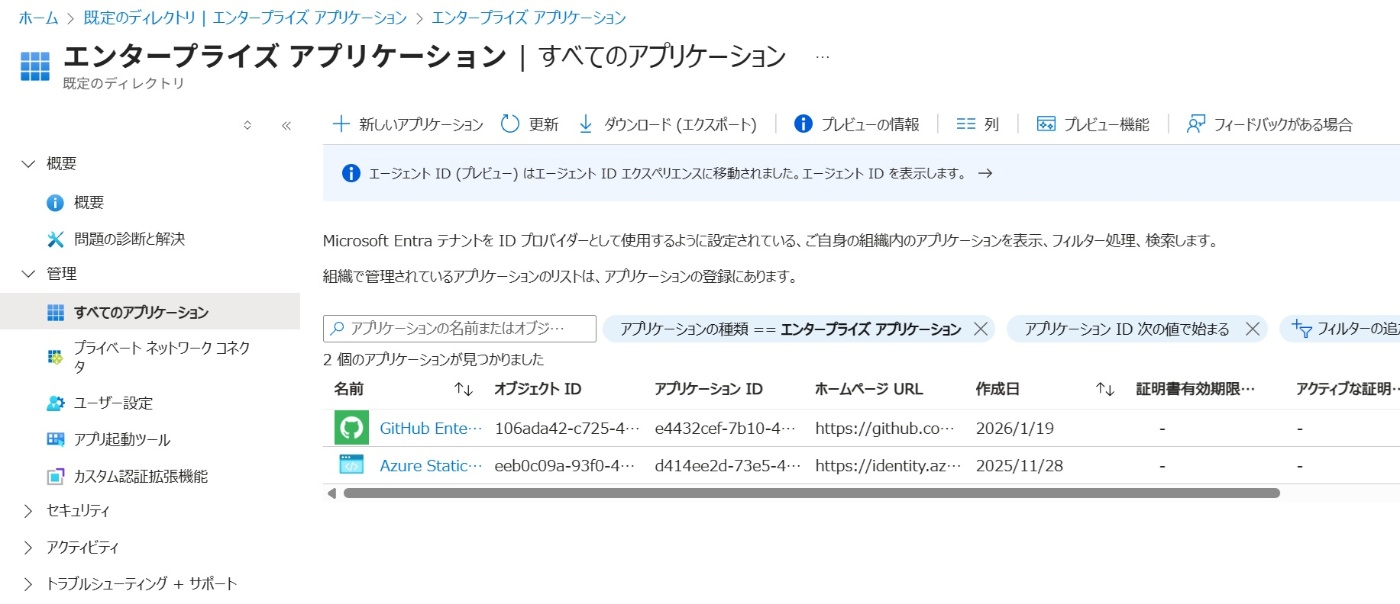
Task: Open the ellipsis more options beside page title
Action: tap(822, 57)
